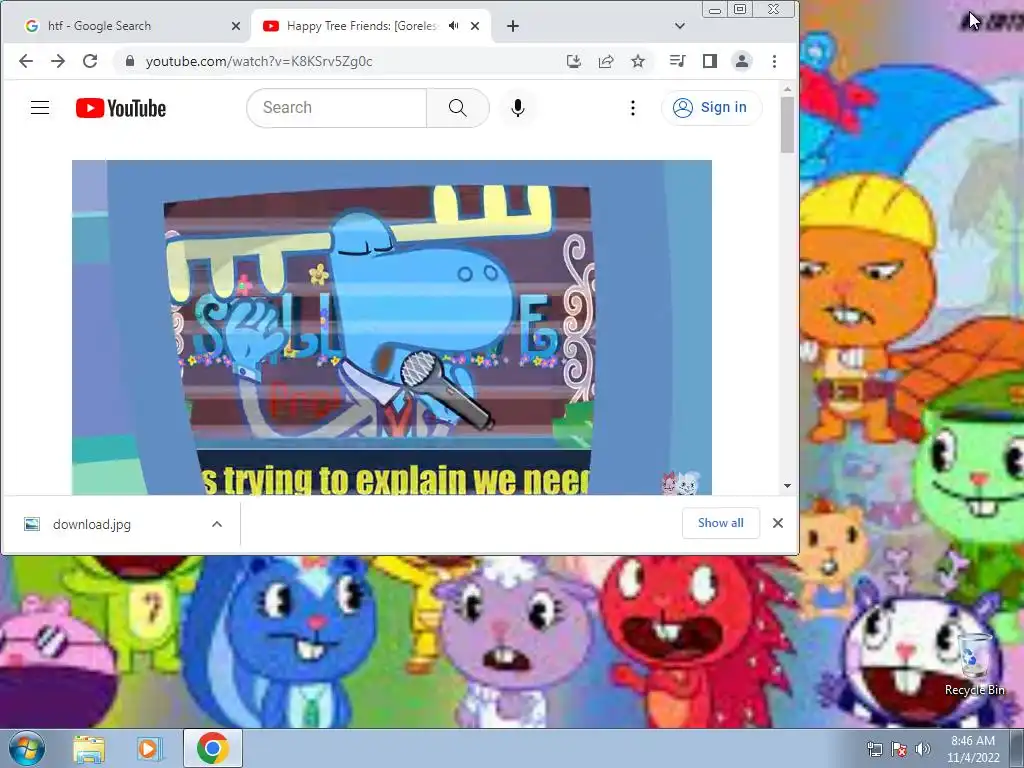The width and height of the screenshot is (1024, 768).
Task: Minimize the Chrome window
Action: coord(715,10)
